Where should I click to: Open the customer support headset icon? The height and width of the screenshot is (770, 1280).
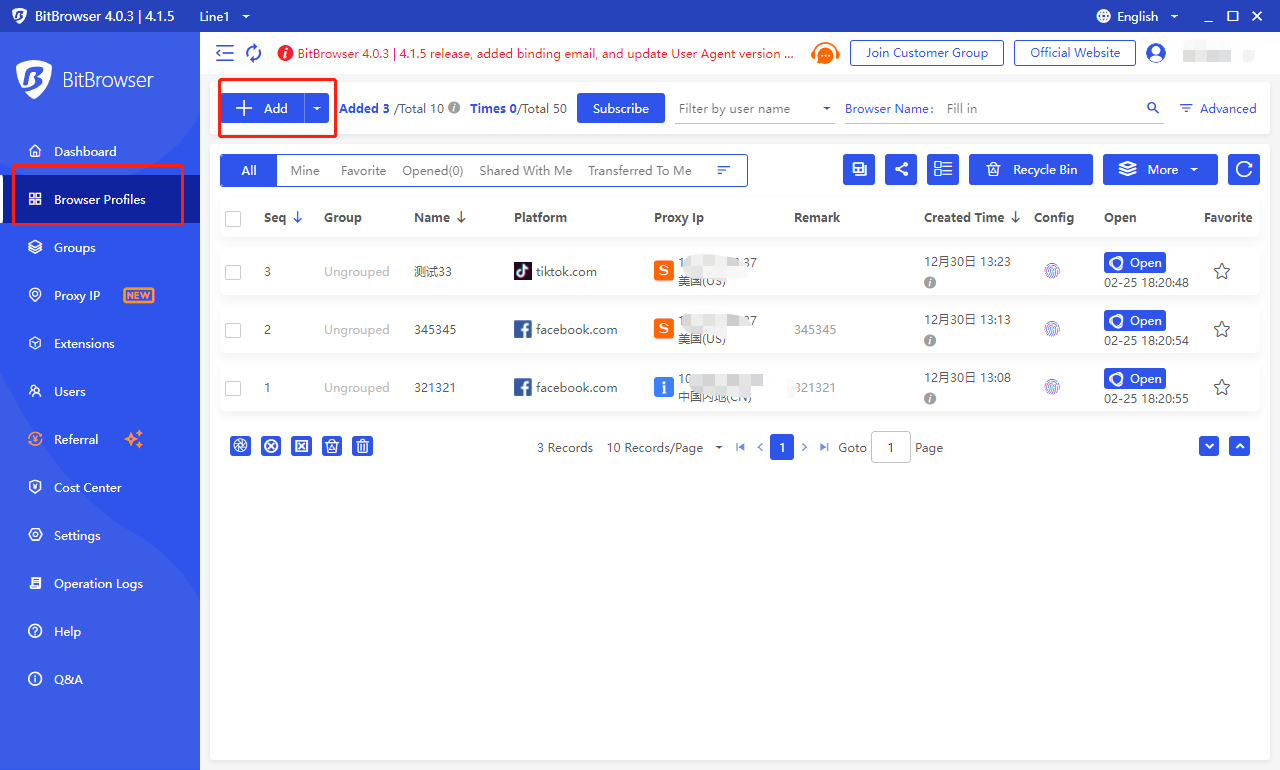point(824,54)
